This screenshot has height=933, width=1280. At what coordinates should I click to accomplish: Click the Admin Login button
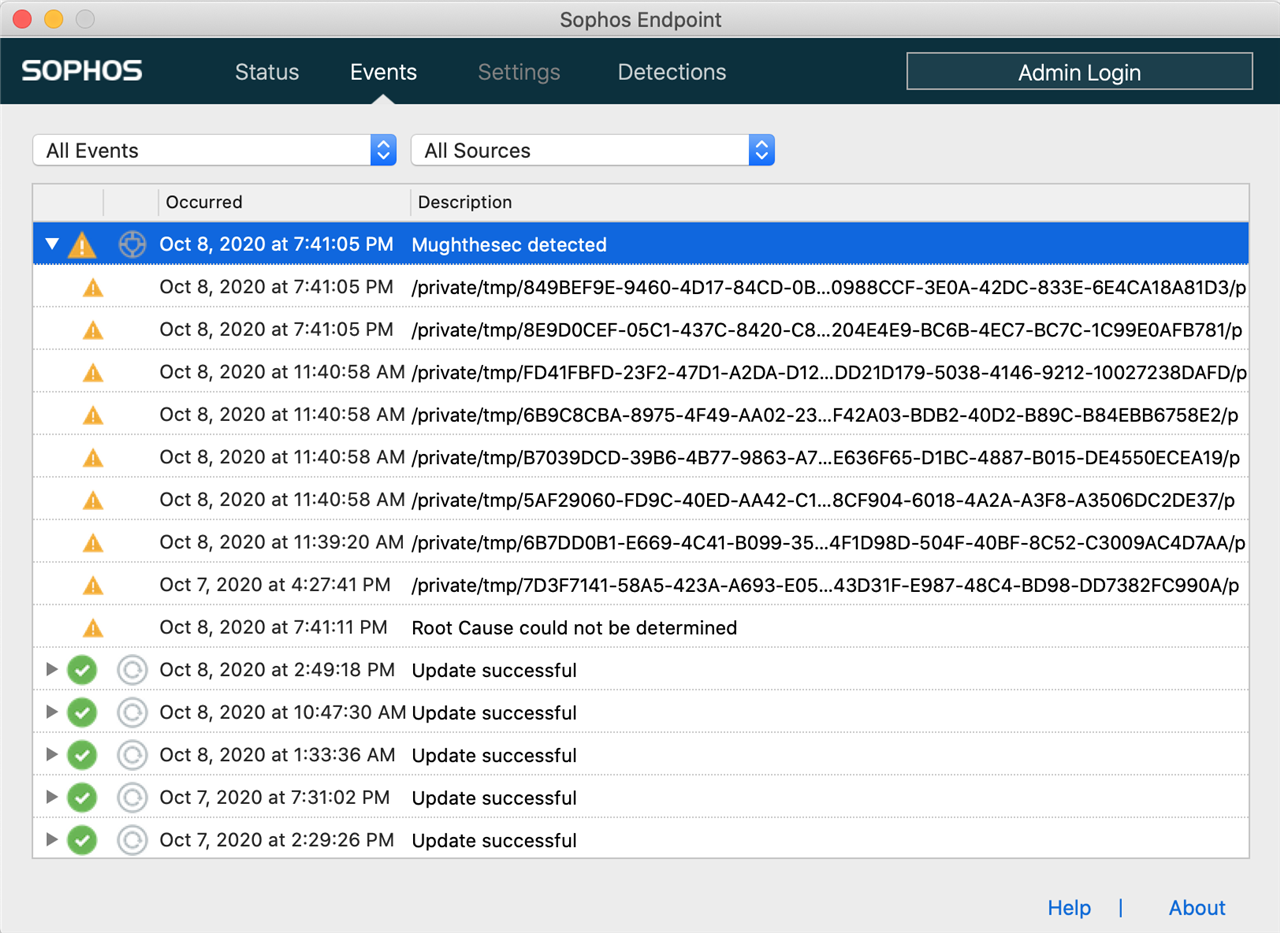click(x=1079, y=72)
